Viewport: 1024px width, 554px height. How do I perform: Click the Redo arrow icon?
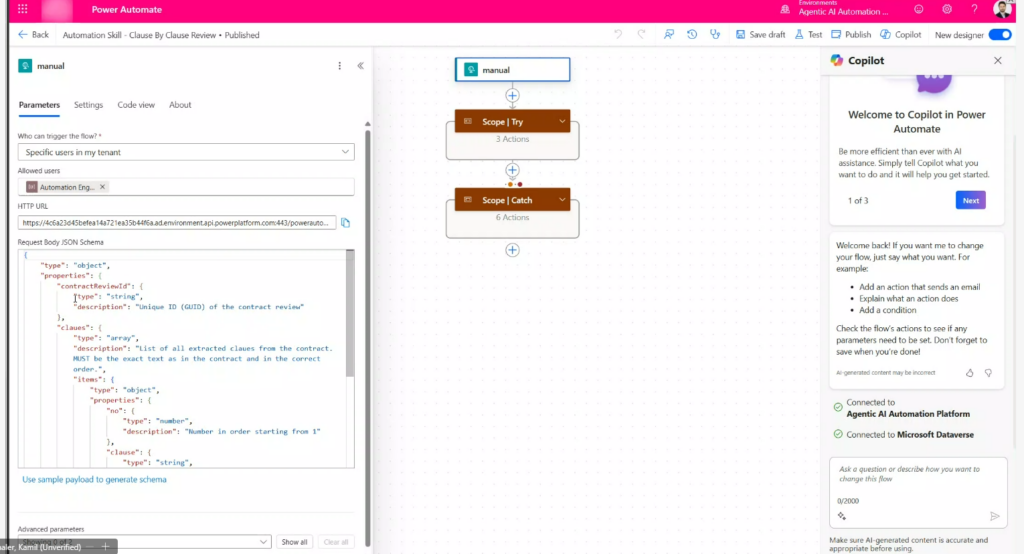coord(641,35)
